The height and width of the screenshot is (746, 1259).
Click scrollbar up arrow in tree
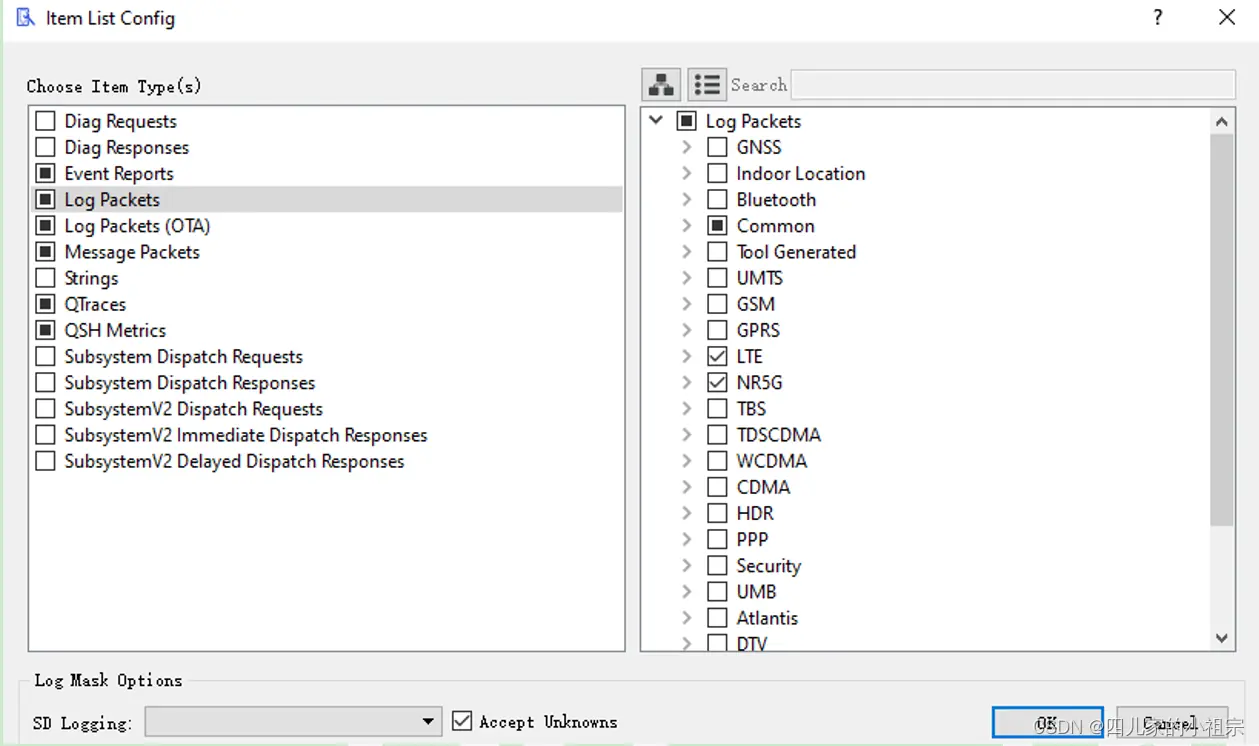pyautogui.click(x=1221, y=122)
